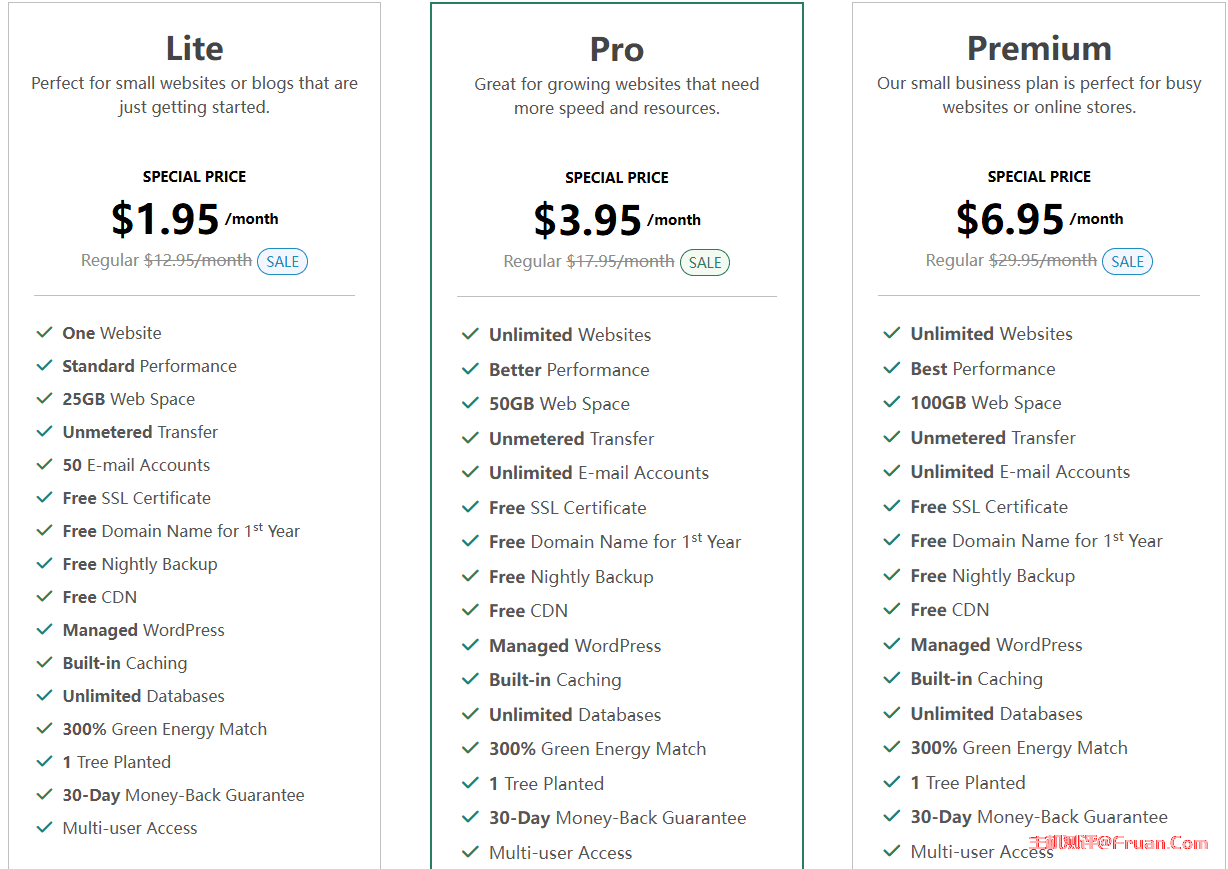
Task: Click checkmark next to Premium 100GB Web Space
Action: pos(892,402)
